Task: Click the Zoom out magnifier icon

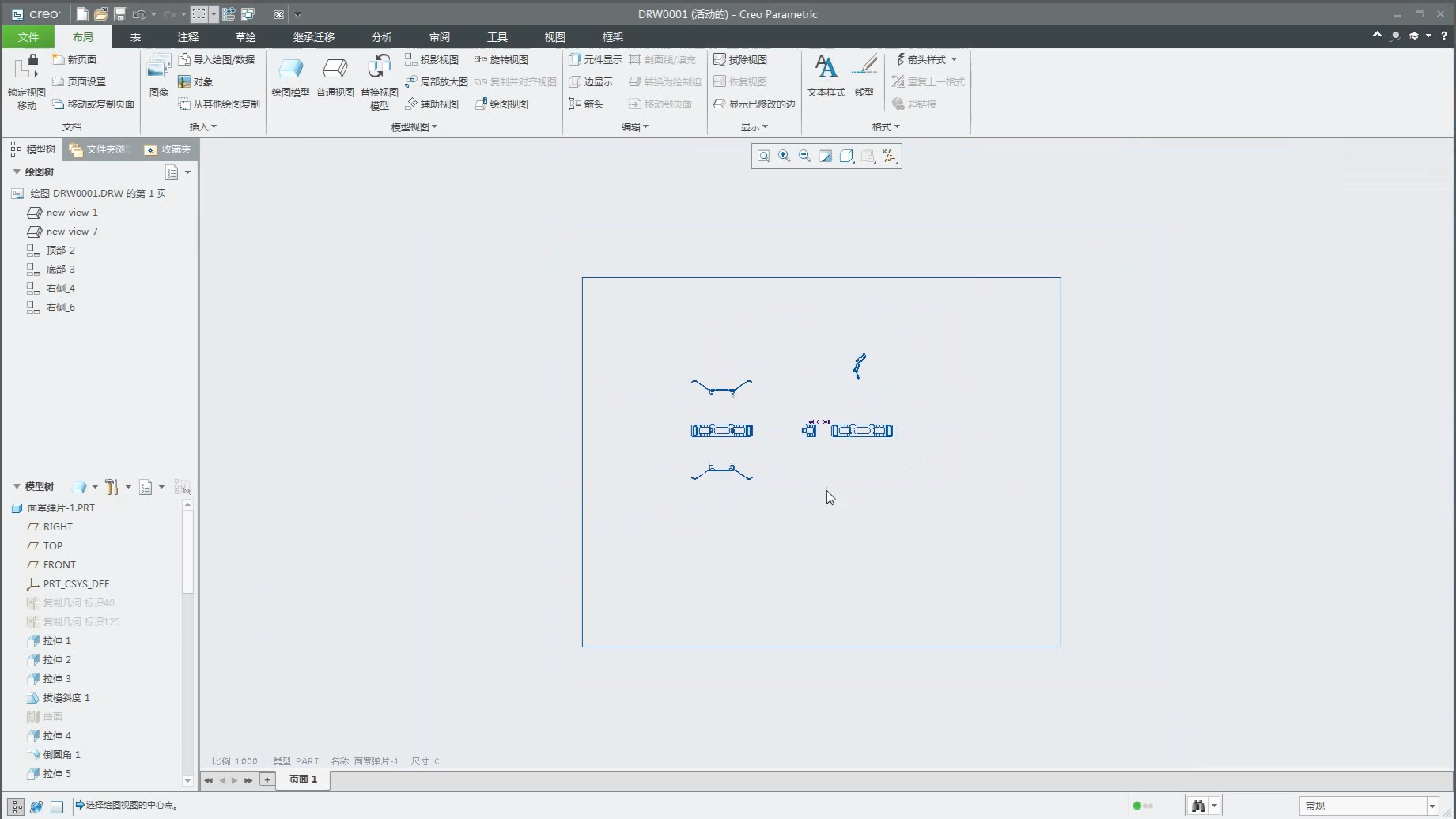Action: [x=804, y=157]
